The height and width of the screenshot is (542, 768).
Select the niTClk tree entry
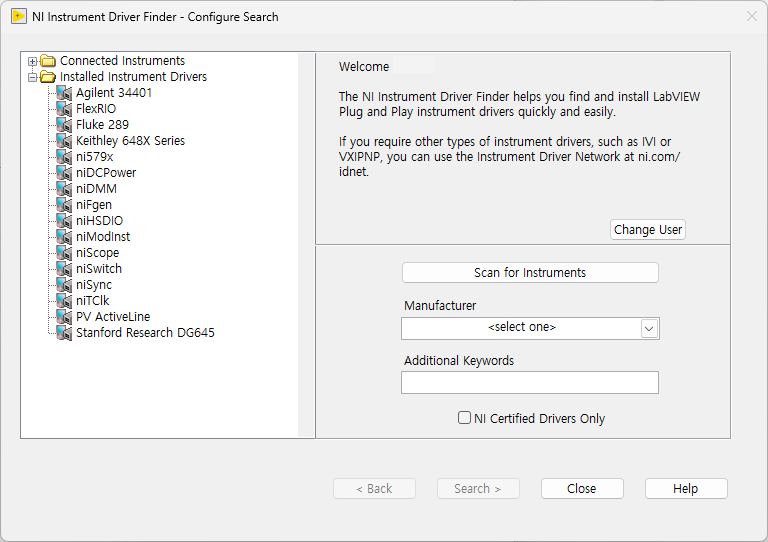[x=93, y=301]
